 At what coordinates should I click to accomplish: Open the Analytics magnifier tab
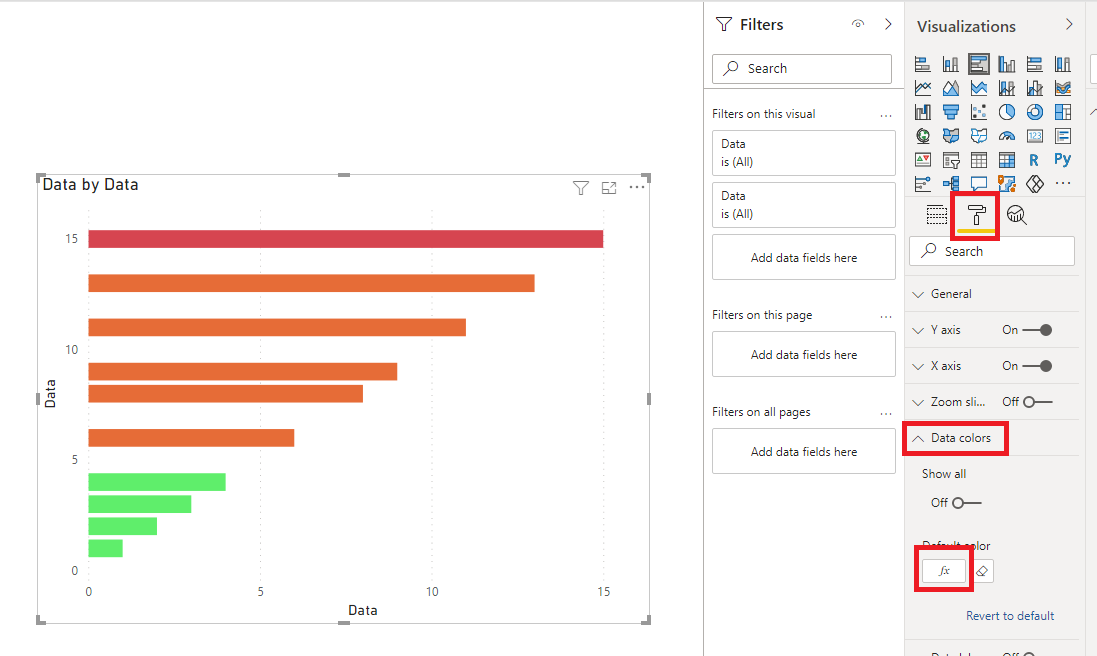click(x=1017, y=215)
